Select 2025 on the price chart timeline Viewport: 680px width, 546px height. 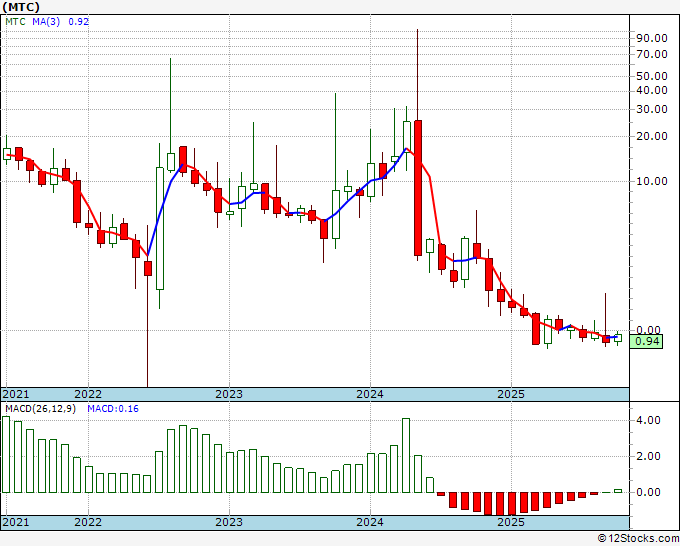[511, 394]
